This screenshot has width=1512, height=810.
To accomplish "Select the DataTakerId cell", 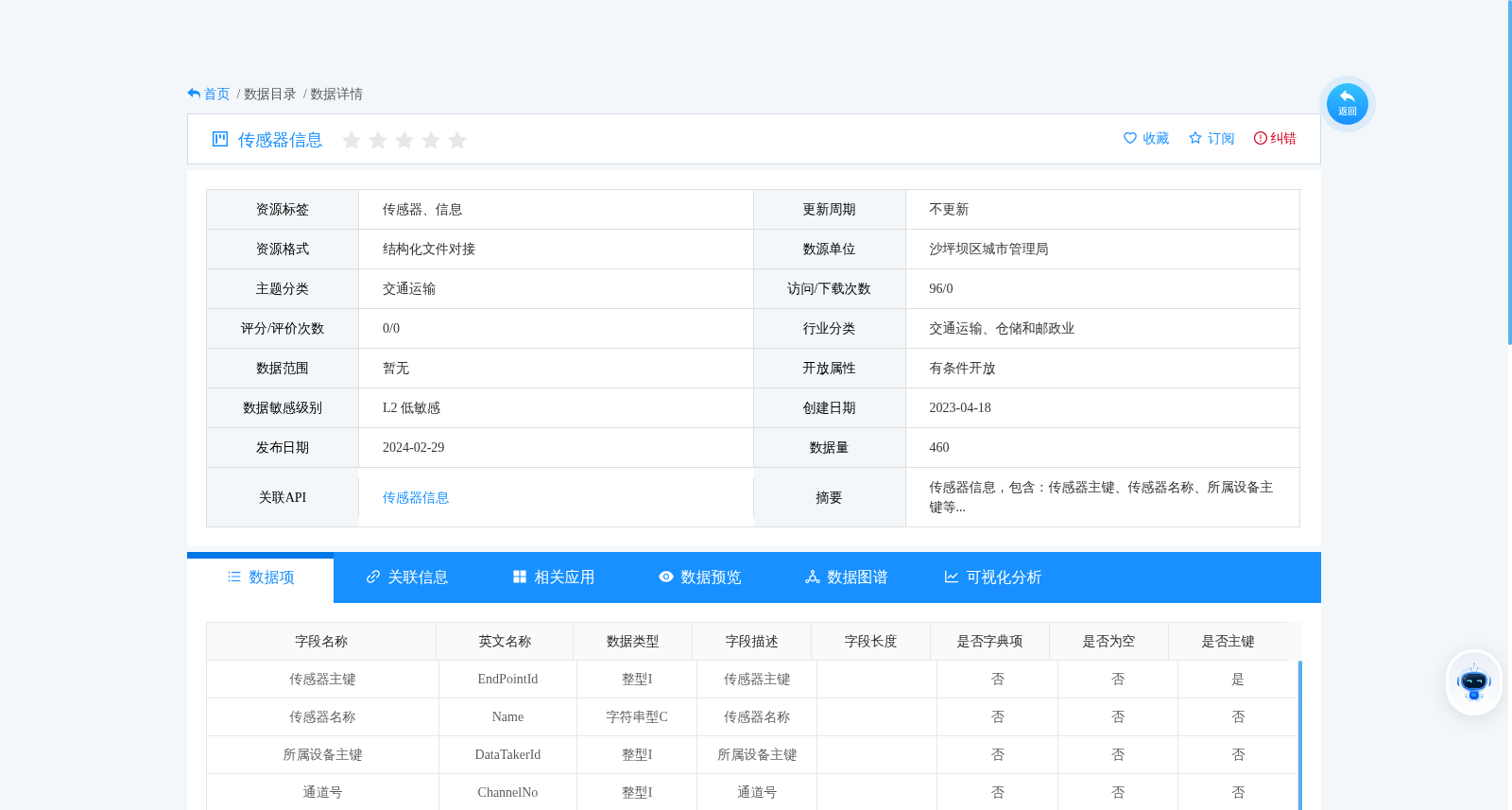I will 507,755.
